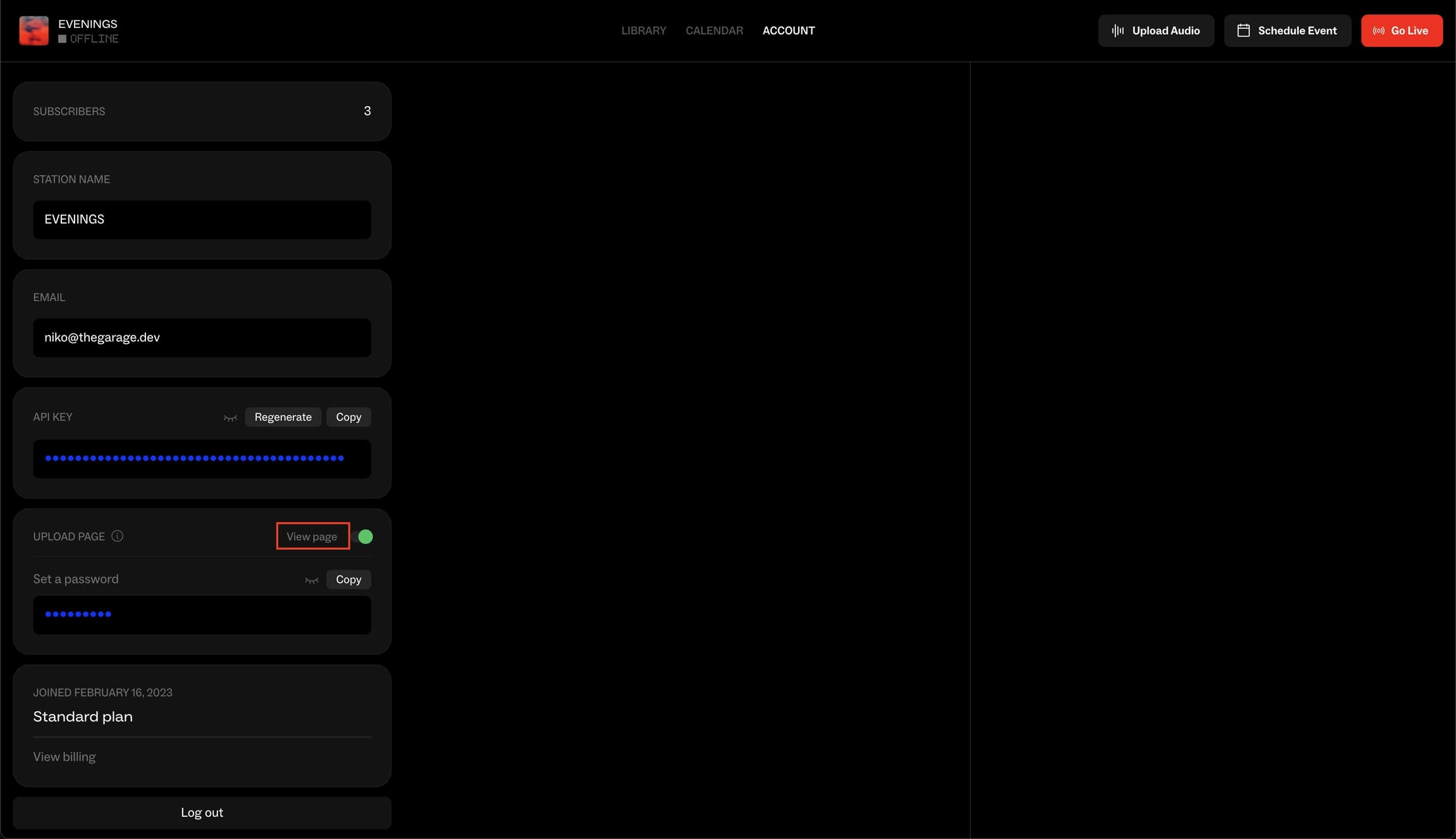1456x839 pixels.
Task: Click the Station Name input field
Action: click(202, 219)
